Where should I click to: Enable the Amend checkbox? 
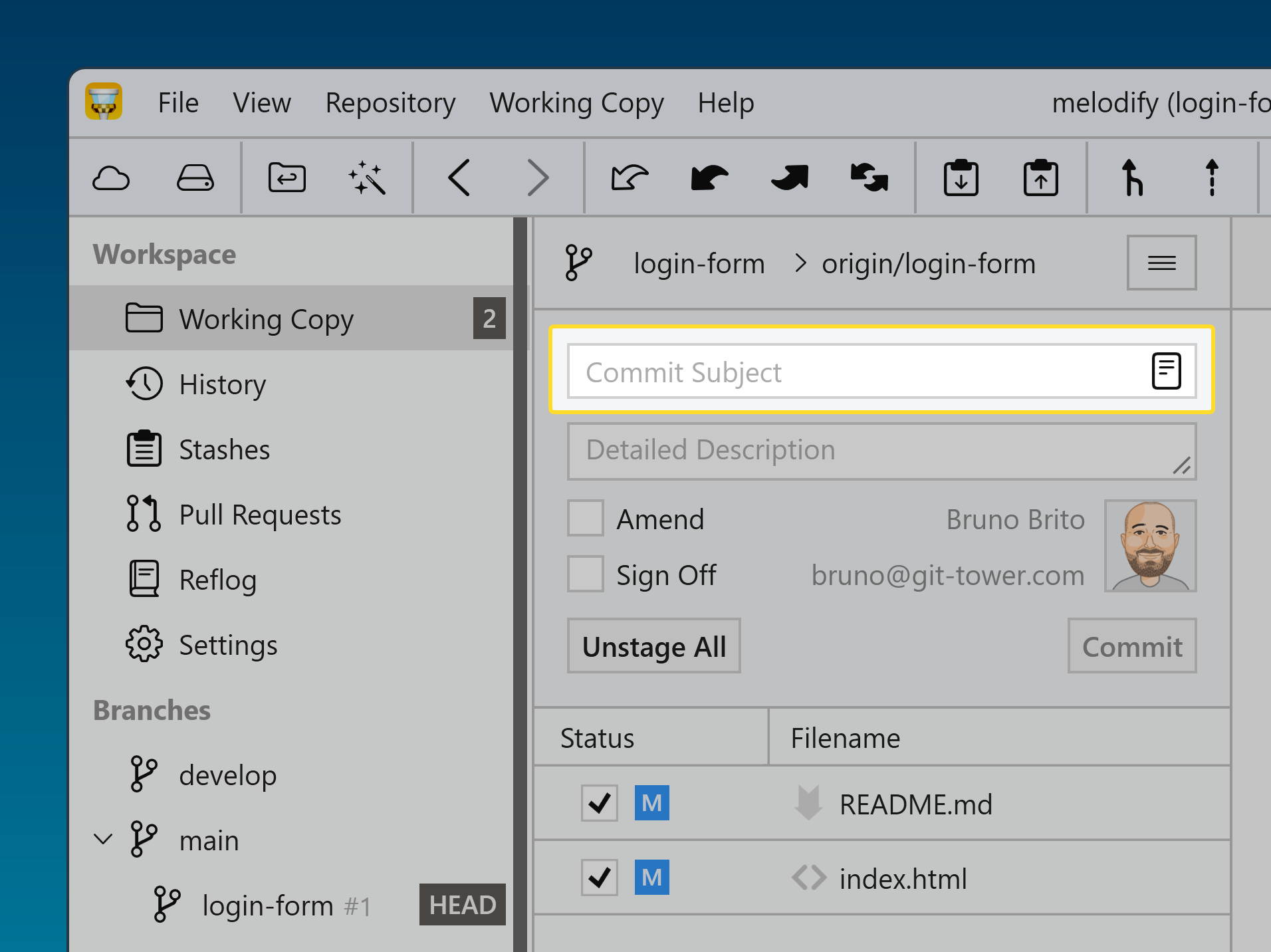click(x=585, y=518)
